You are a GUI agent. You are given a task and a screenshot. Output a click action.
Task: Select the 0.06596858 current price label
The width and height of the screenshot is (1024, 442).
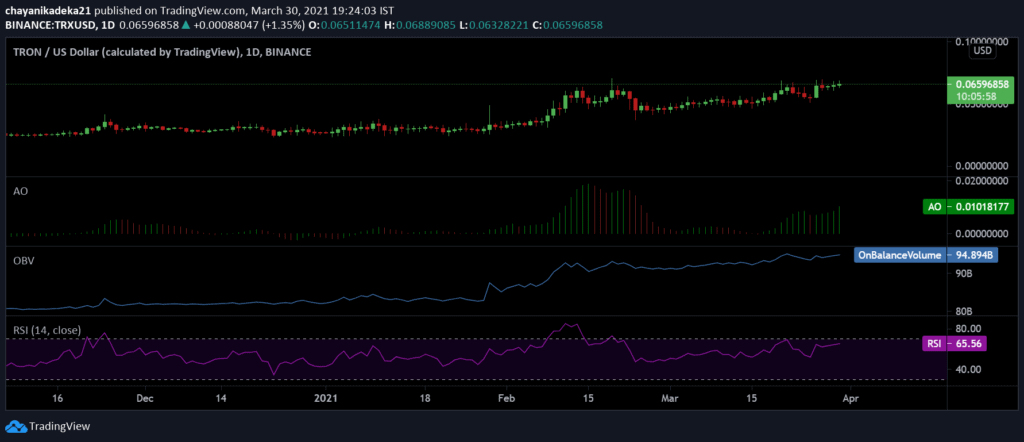[x=980, y=84]
